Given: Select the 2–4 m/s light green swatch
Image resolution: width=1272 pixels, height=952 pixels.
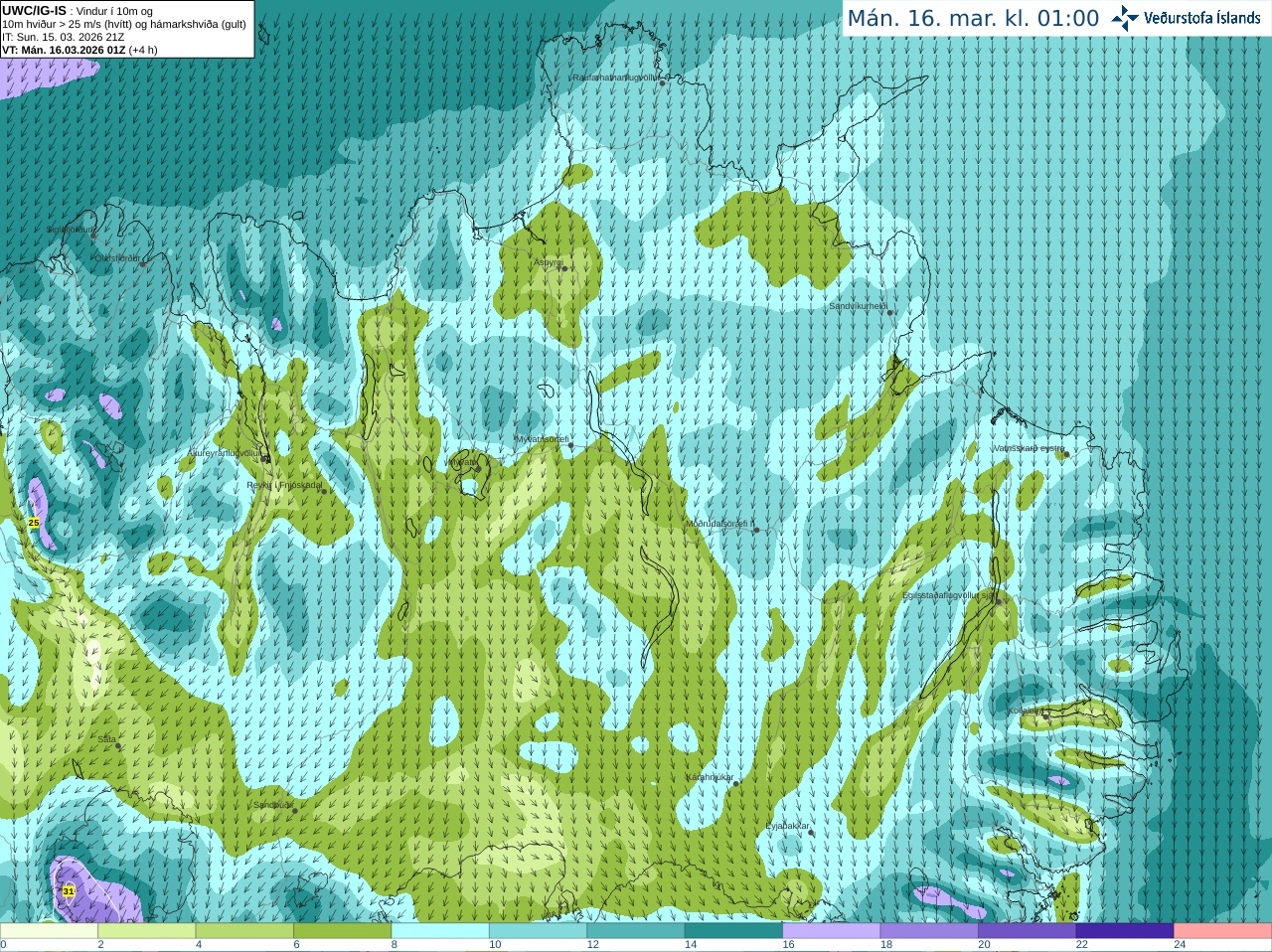Looking at the screenshot, I should point(147,931).
